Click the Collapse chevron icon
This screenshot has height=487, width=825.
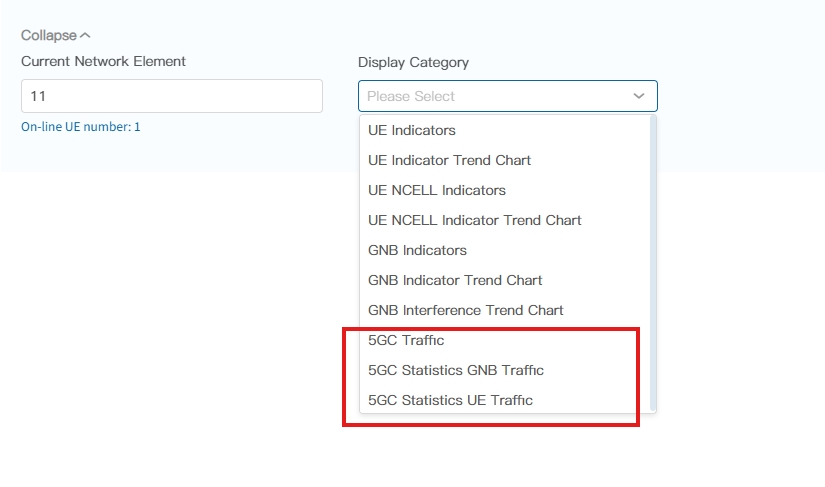[85, 36]
